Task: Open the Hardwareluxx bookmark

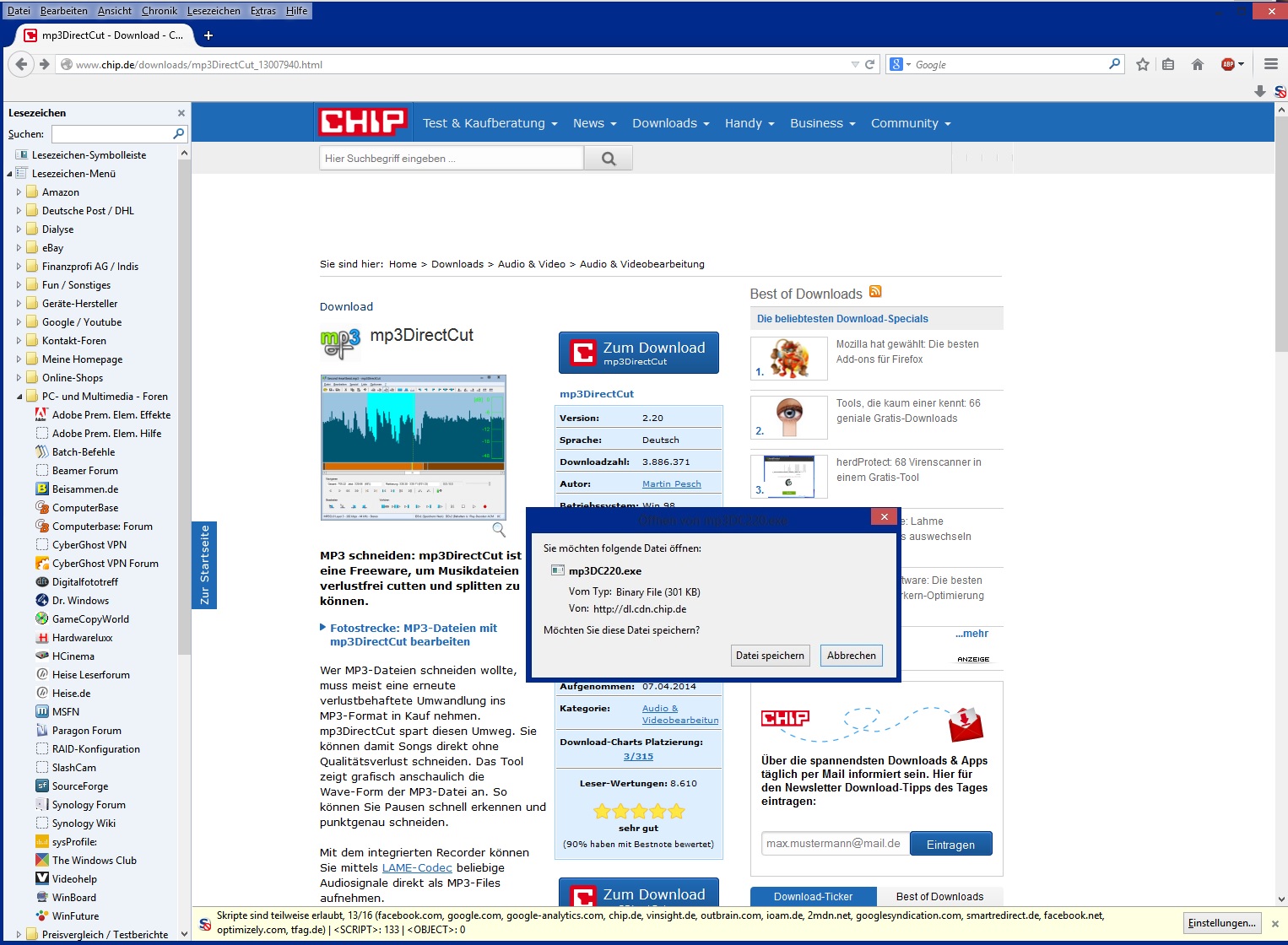Action: [82, 637]
